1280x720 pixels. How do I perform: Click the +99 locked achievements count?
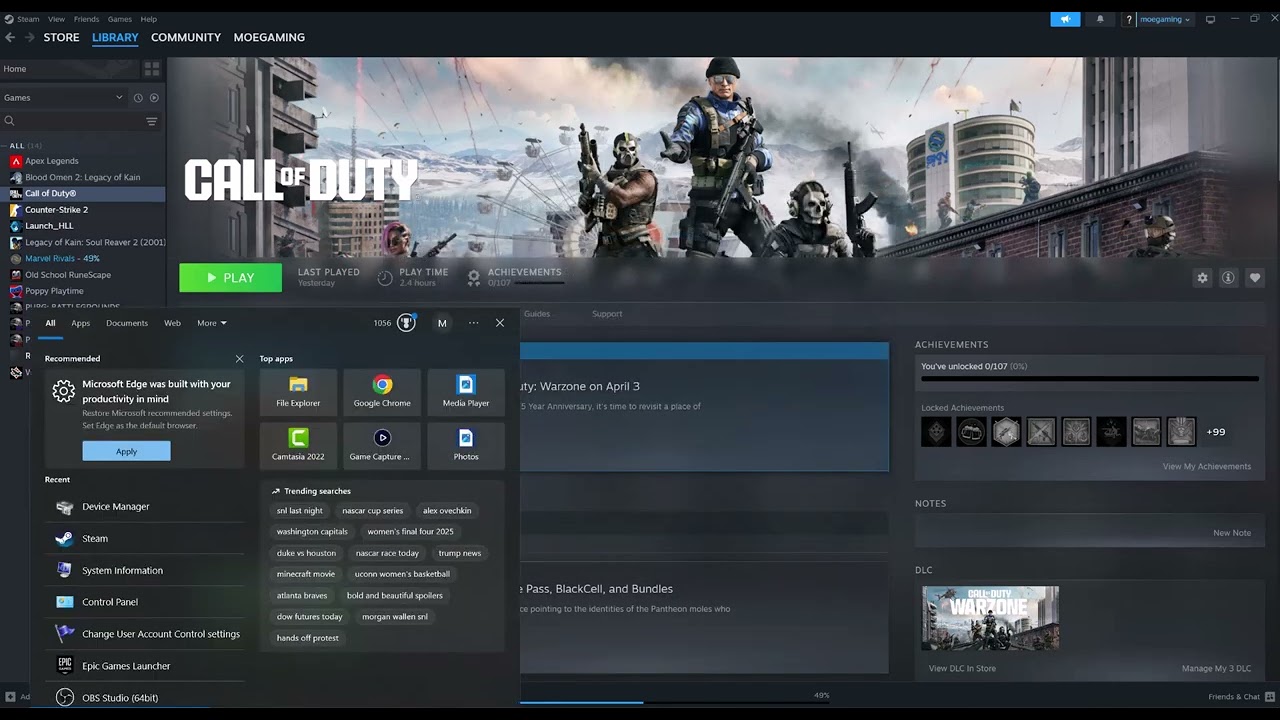[1215, 432]
